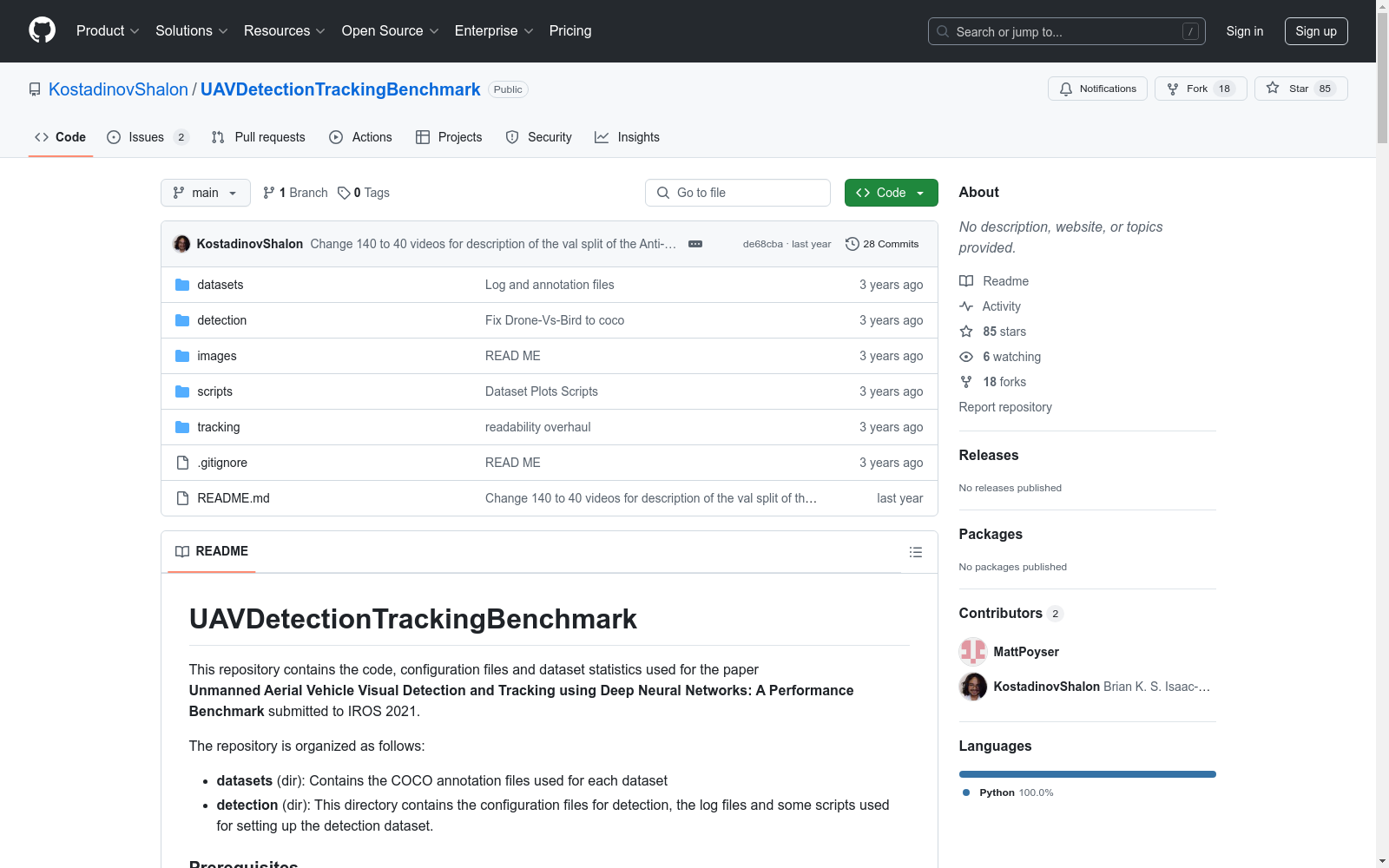Switch to the Actions tab
The height and width of the screenshot is (868, 1389).
360,137
